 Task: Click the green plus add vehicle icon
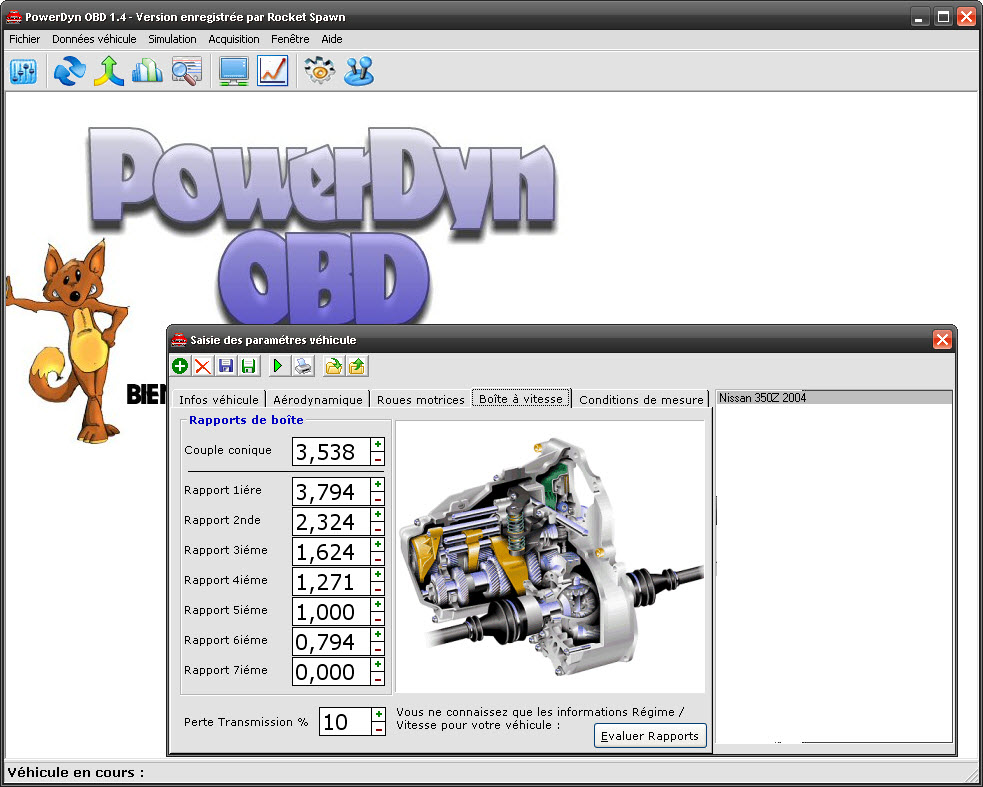click(x=180, y=367)
